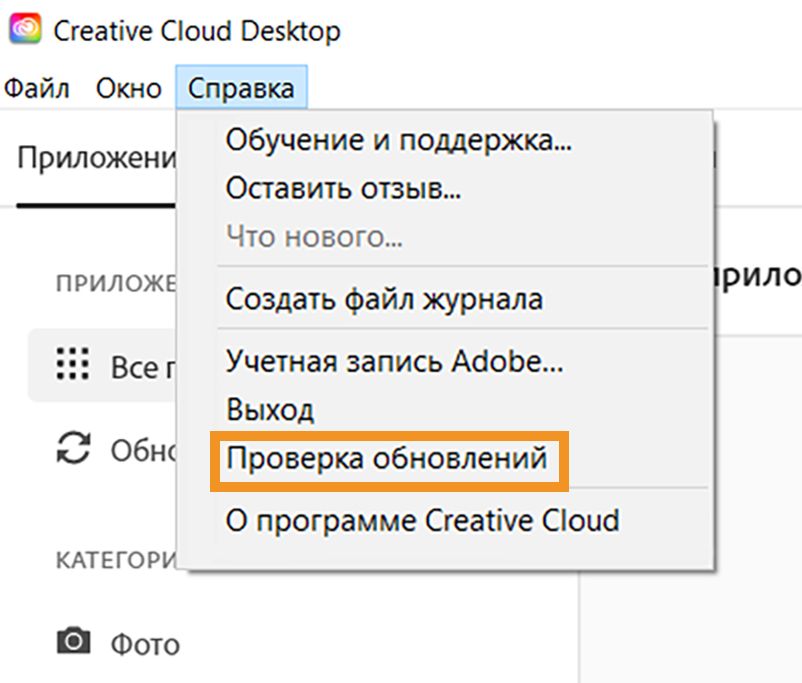Select the all apps grid icon

(73, 365)
